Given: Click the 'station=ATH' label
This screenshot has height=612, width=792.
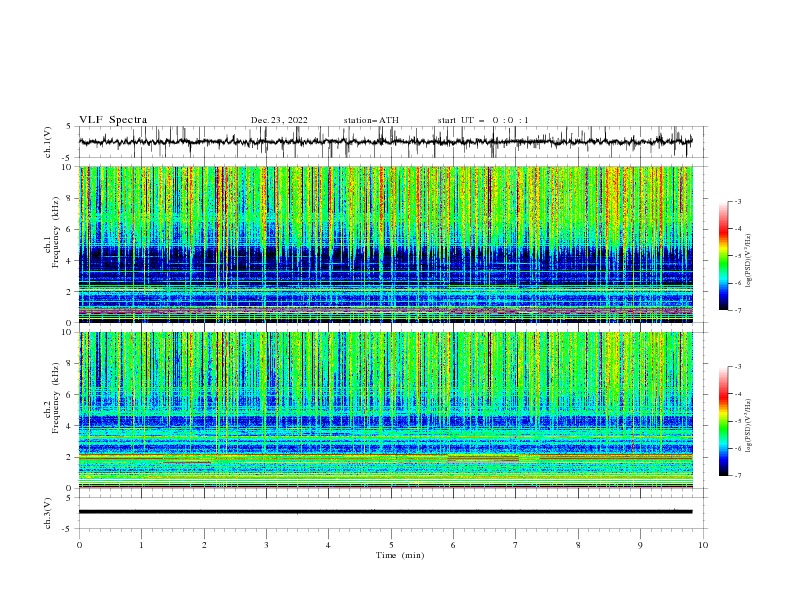Looking at the screenshot, I should point(371,120).
